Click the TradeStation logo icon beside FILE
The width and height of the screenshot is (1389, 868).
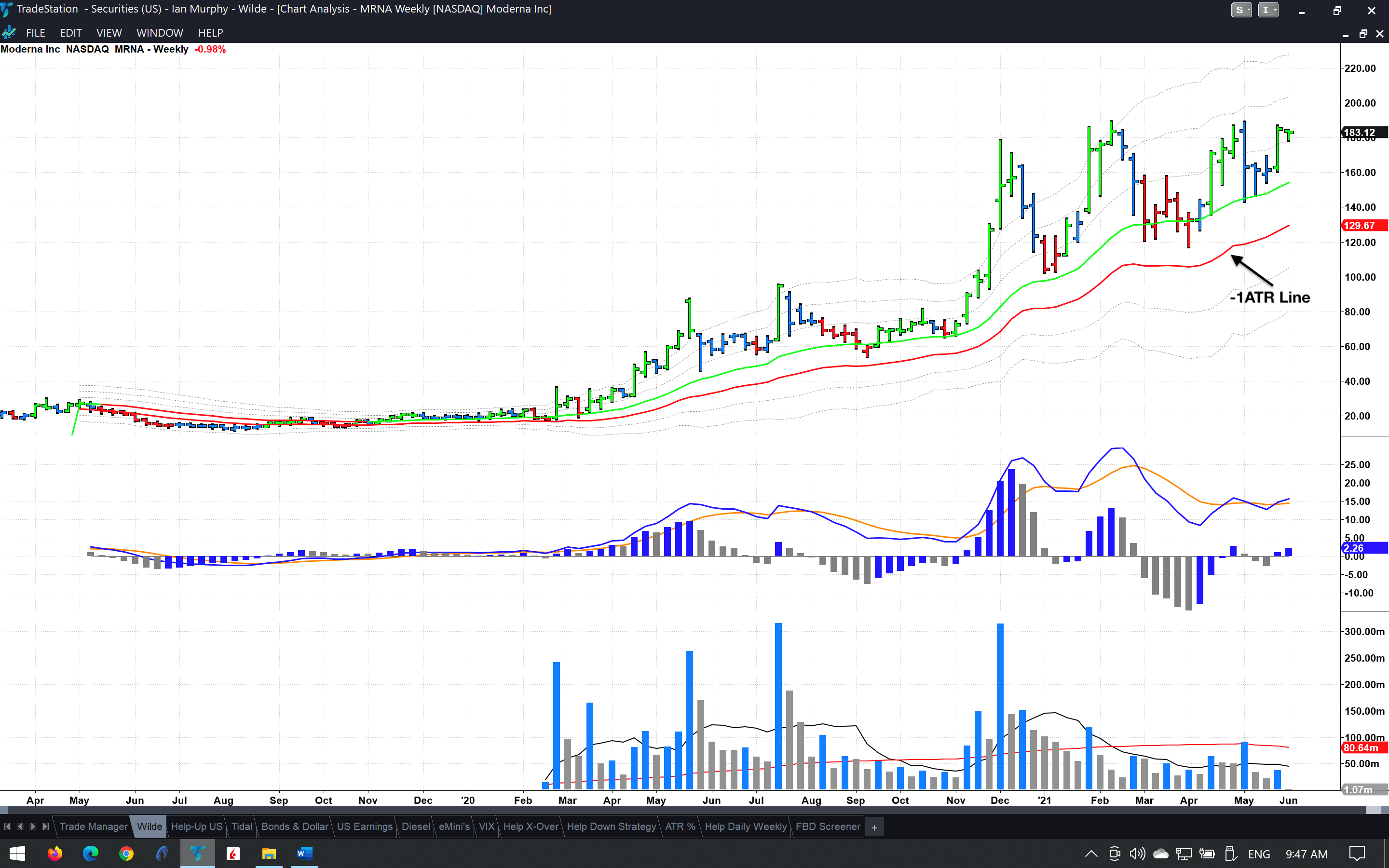9,33
